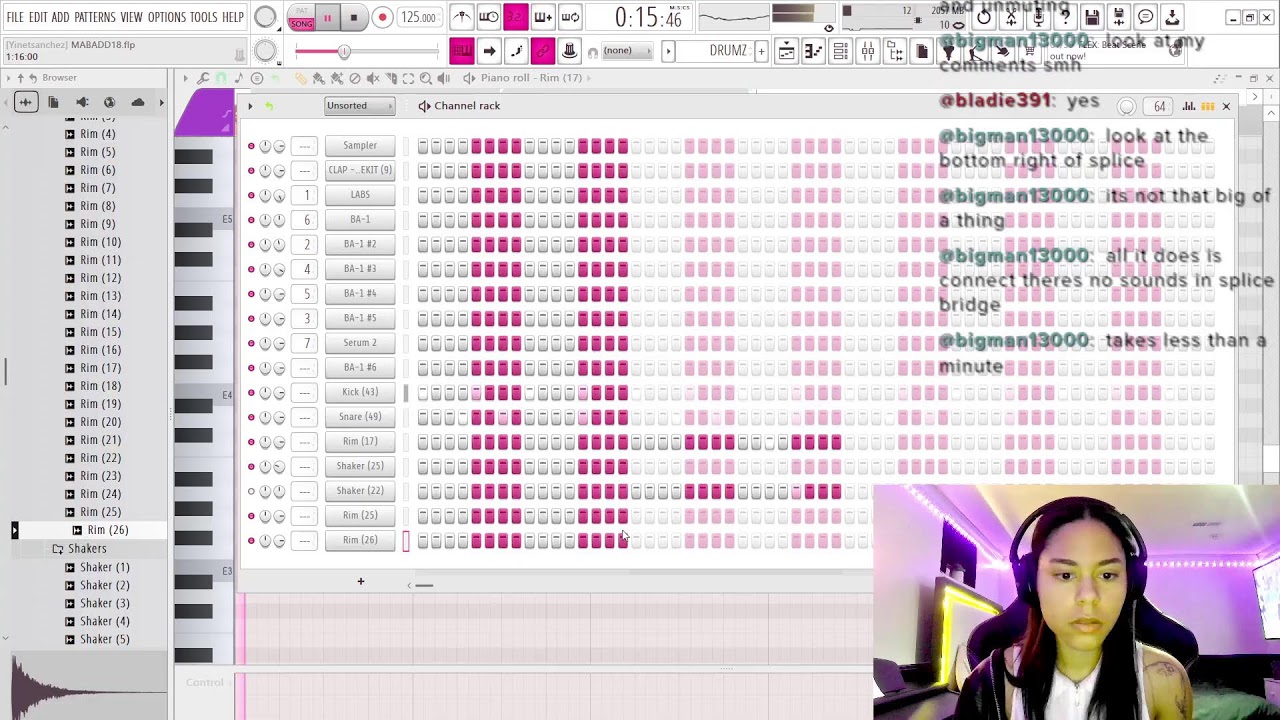This screenshot has width=1280, height=720.
Task: Toggle loop recording icon
Action: pos(570,17)
